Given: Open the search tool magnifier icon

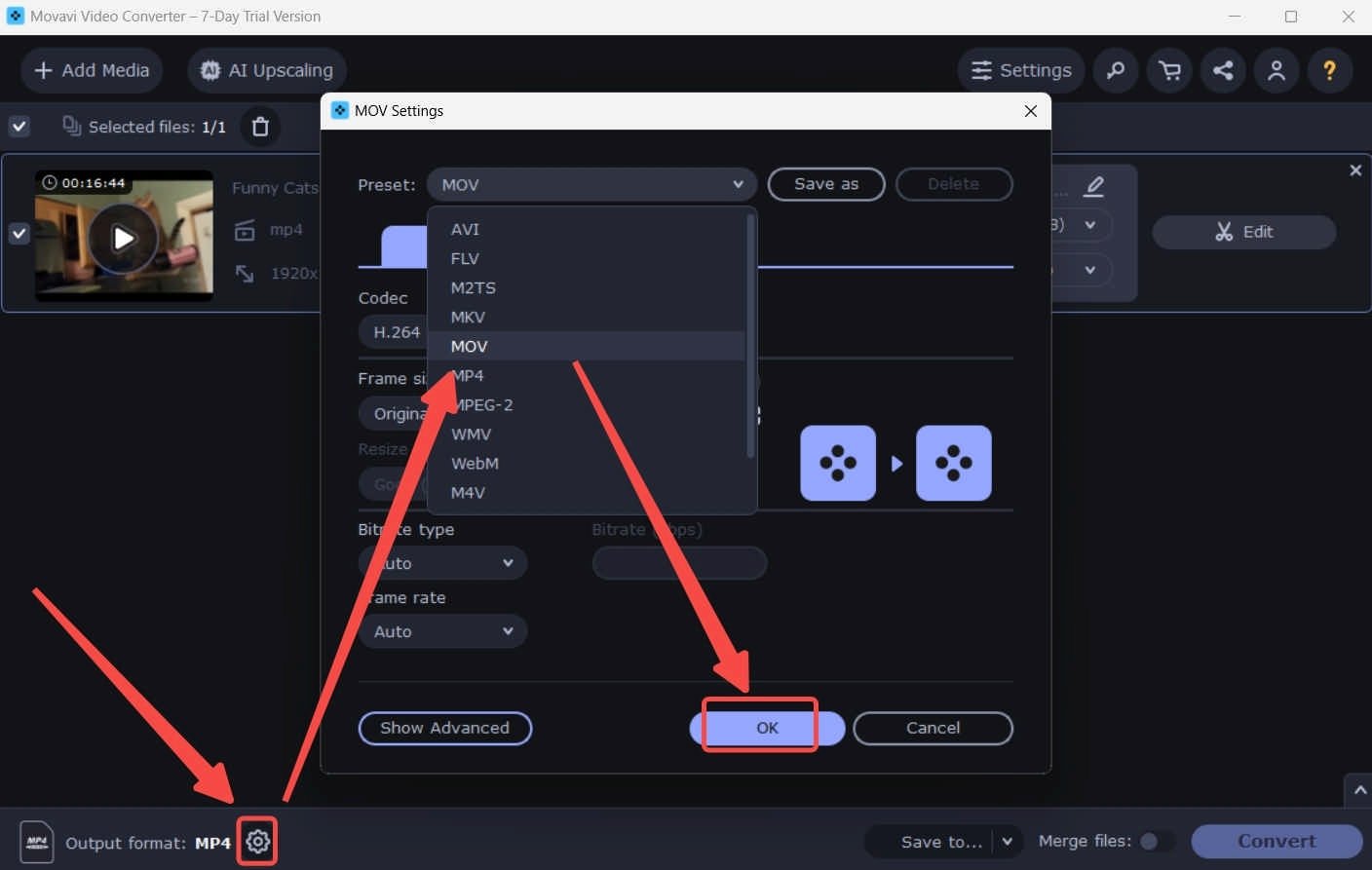Looking at the screenshot, I should 1116,70.
